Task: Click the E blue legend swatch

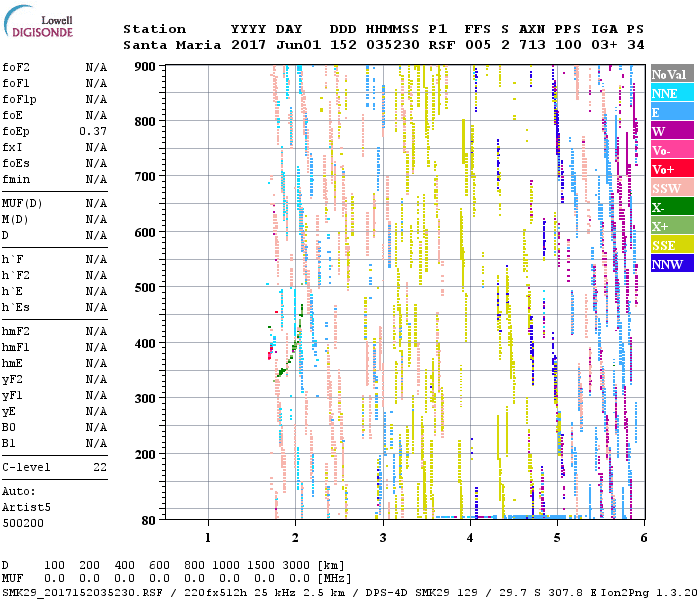Action: (672, 112)
